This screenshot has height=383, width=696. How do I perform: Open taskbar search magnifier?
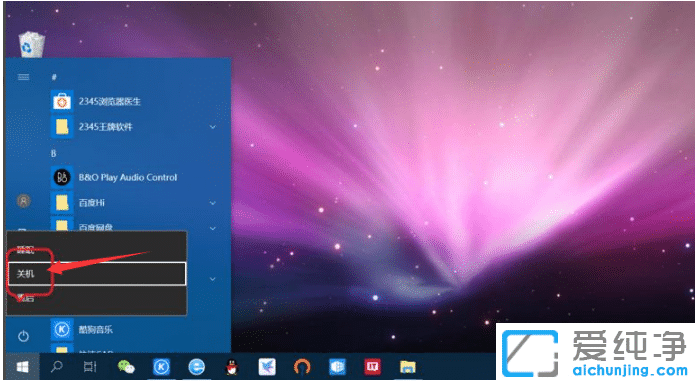click(56, 367)
